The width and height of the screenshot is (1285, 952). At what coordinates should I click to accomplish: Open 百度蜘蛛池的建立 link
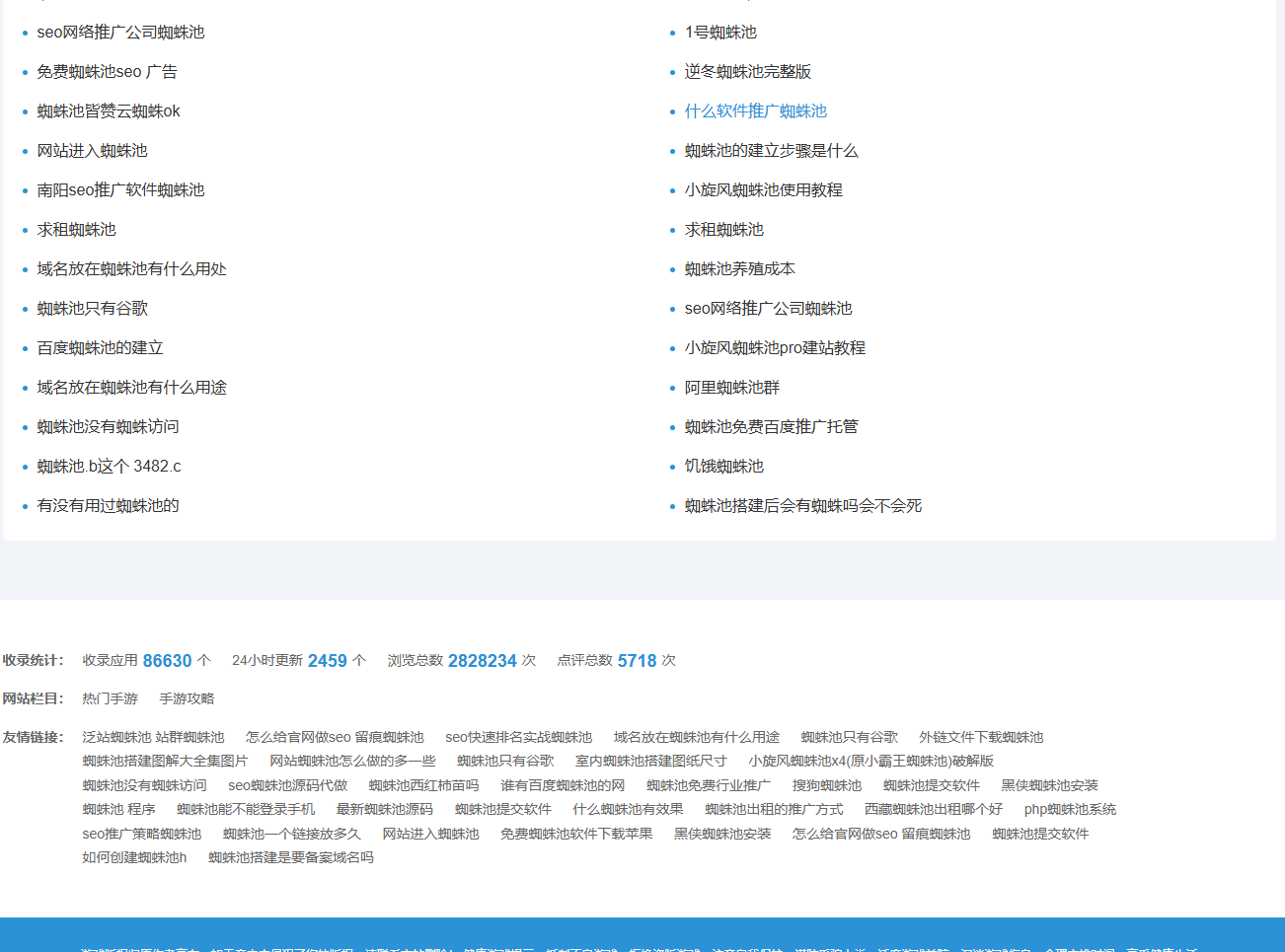[100, 348]
